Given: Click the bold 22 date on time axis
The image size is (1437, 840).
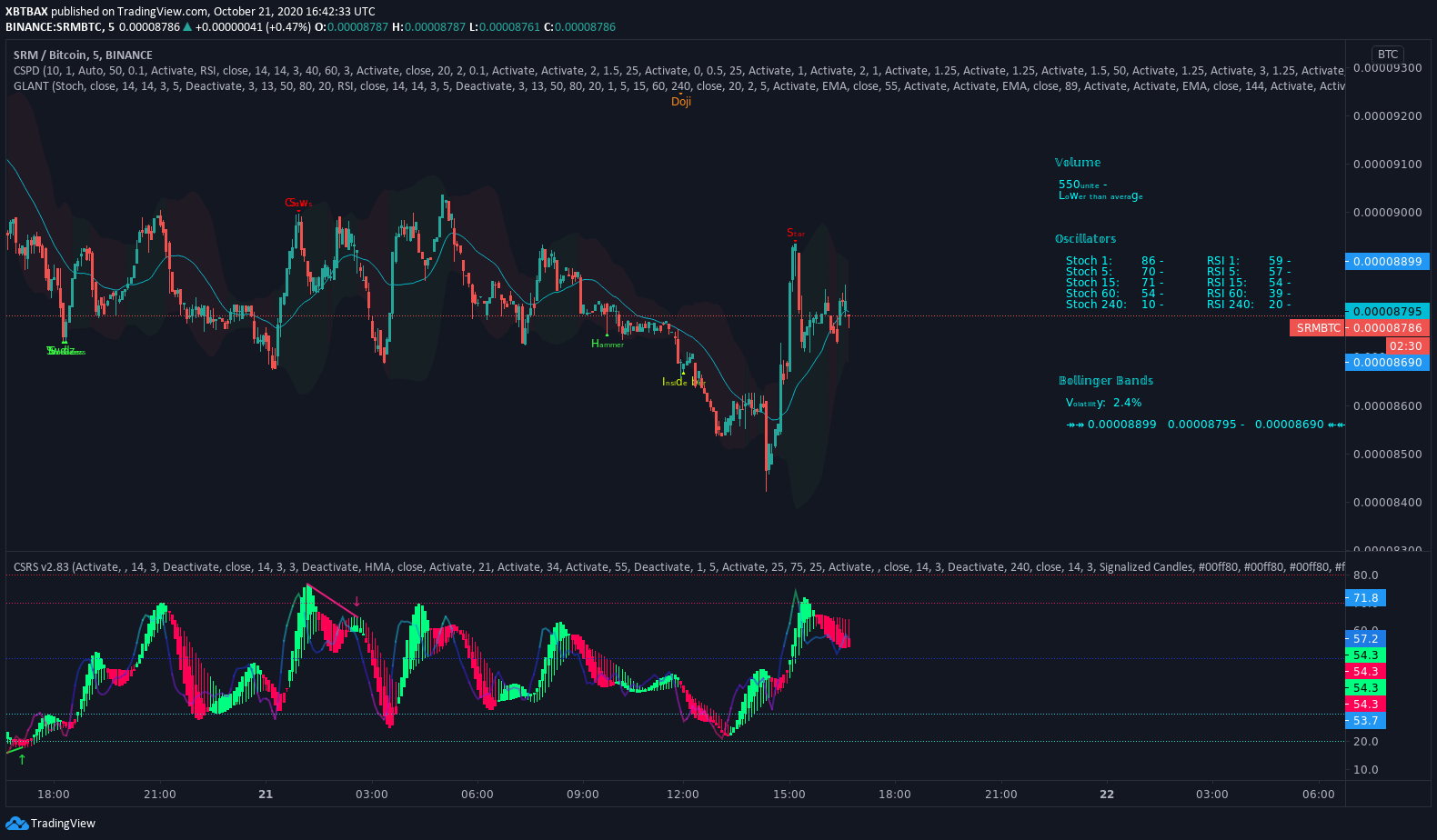Looking at the screenshot, I should [x=1107, y=795].
